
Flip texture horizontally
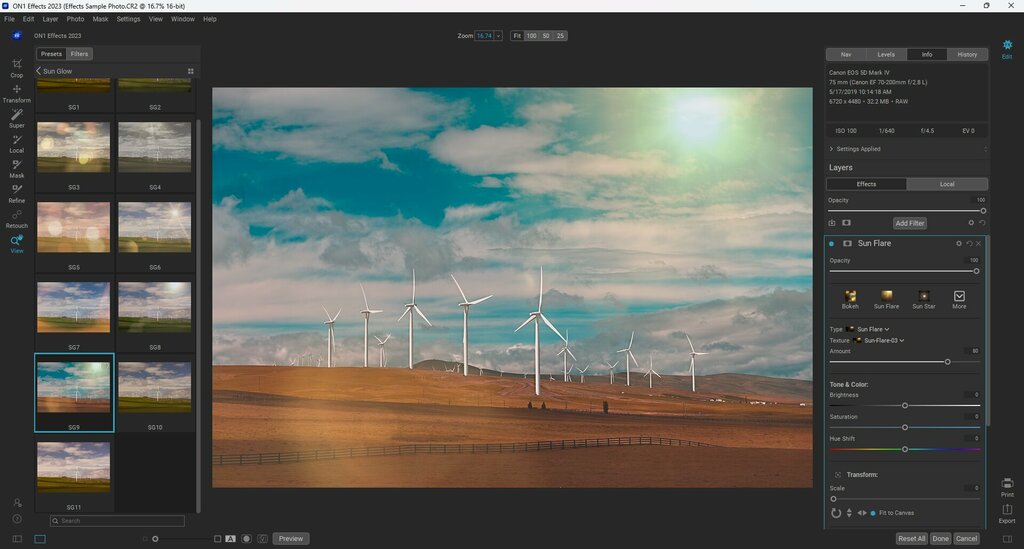tap(861, 513)
